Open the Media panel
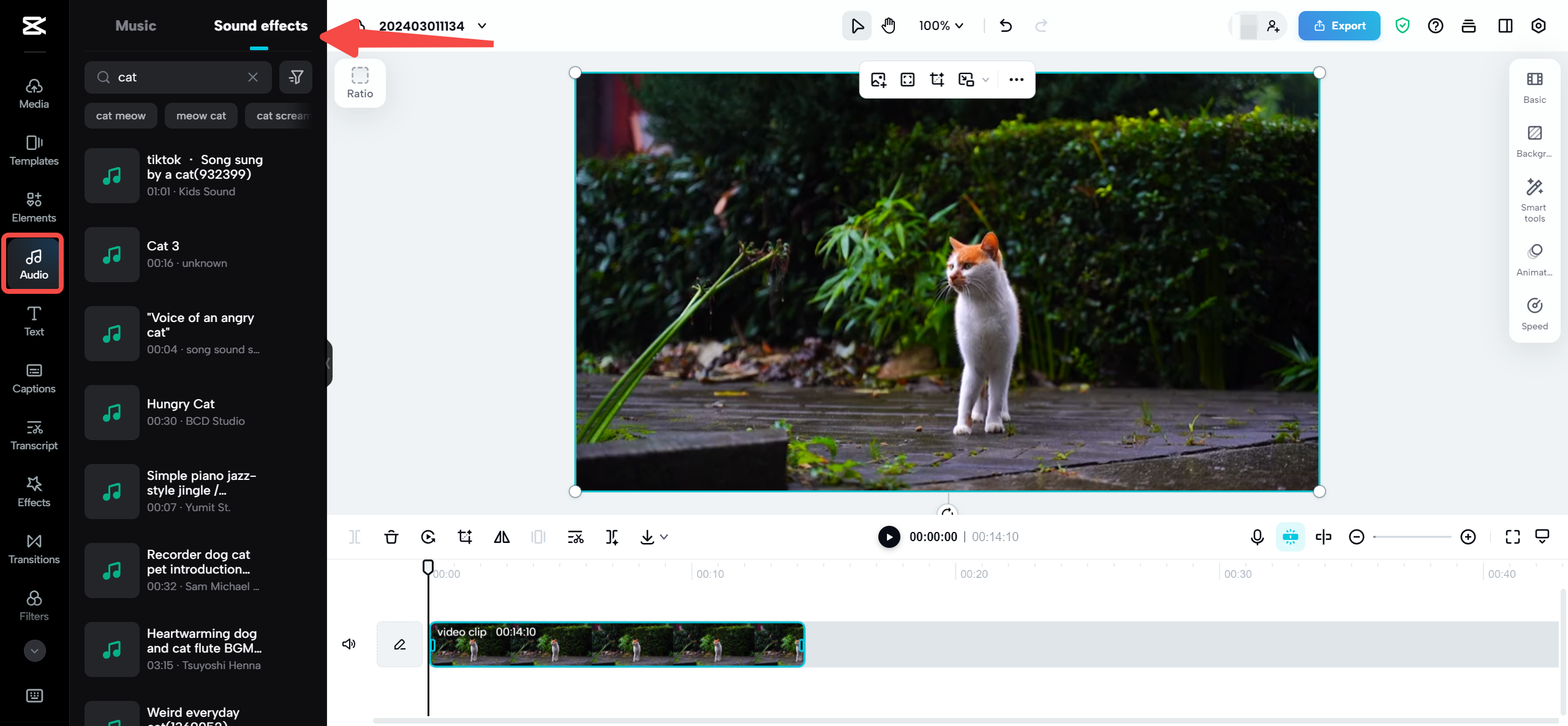 tap(34, 94)
